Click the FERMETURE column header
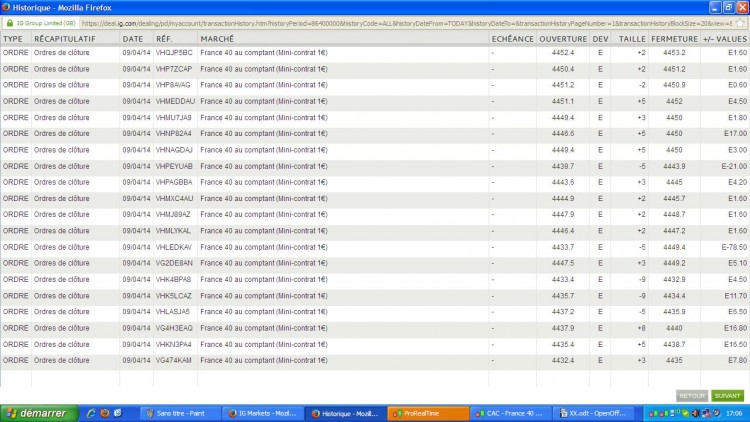The width and height of the screenshot is (750, 422). point(674,39)
